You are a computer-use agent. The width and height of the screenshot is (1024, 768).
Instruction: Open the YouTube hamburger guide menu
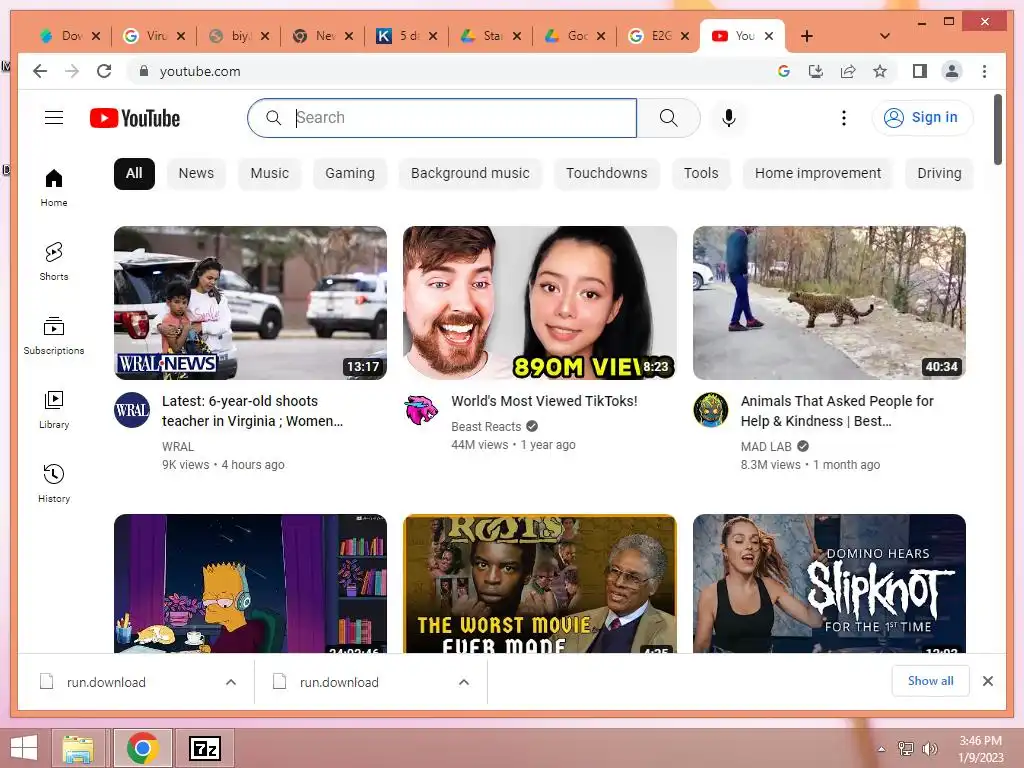tap(54, 118)
